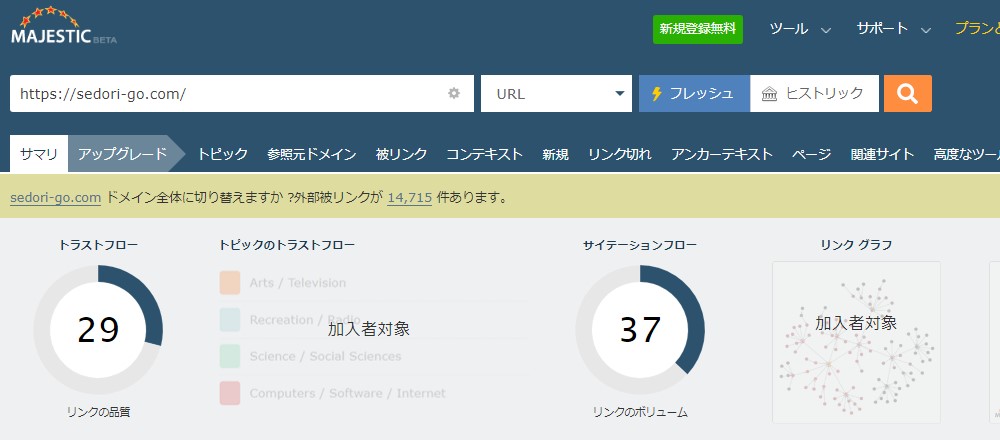Expand the サポート menu
The image size is (1000, 440).
pyautogui.click(x=893, y=29)
